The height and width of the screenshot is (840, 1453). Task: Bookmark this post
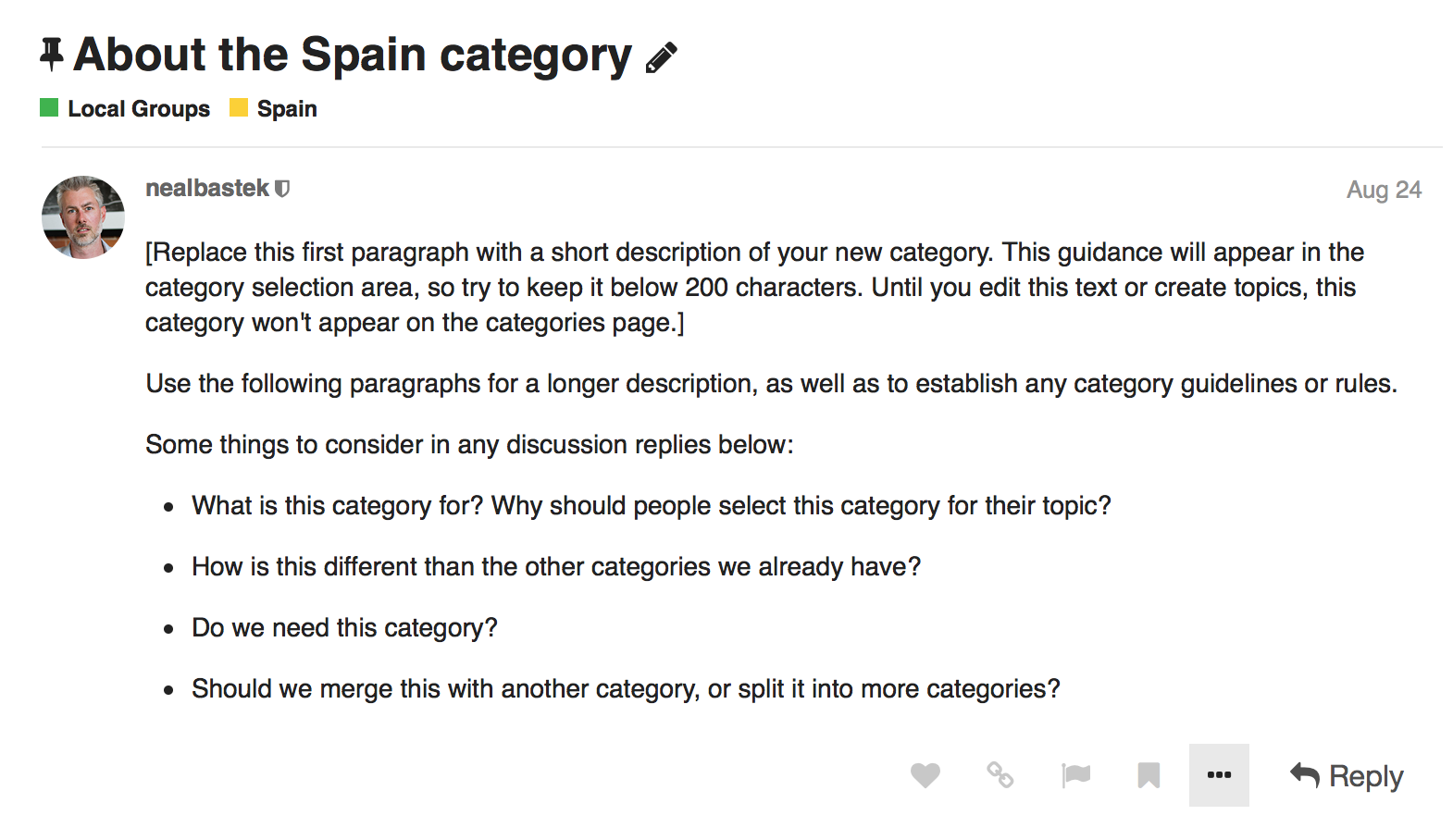[1149, 775]
